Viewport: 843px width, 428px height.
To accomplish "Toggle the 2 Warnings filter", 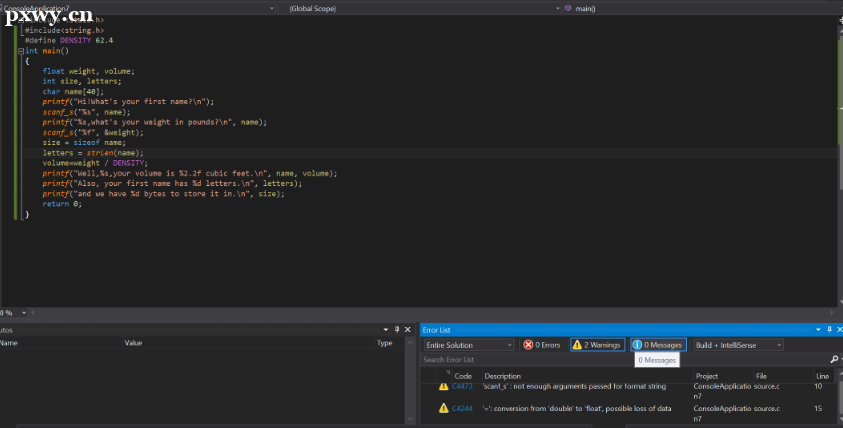I will [597, 345].
